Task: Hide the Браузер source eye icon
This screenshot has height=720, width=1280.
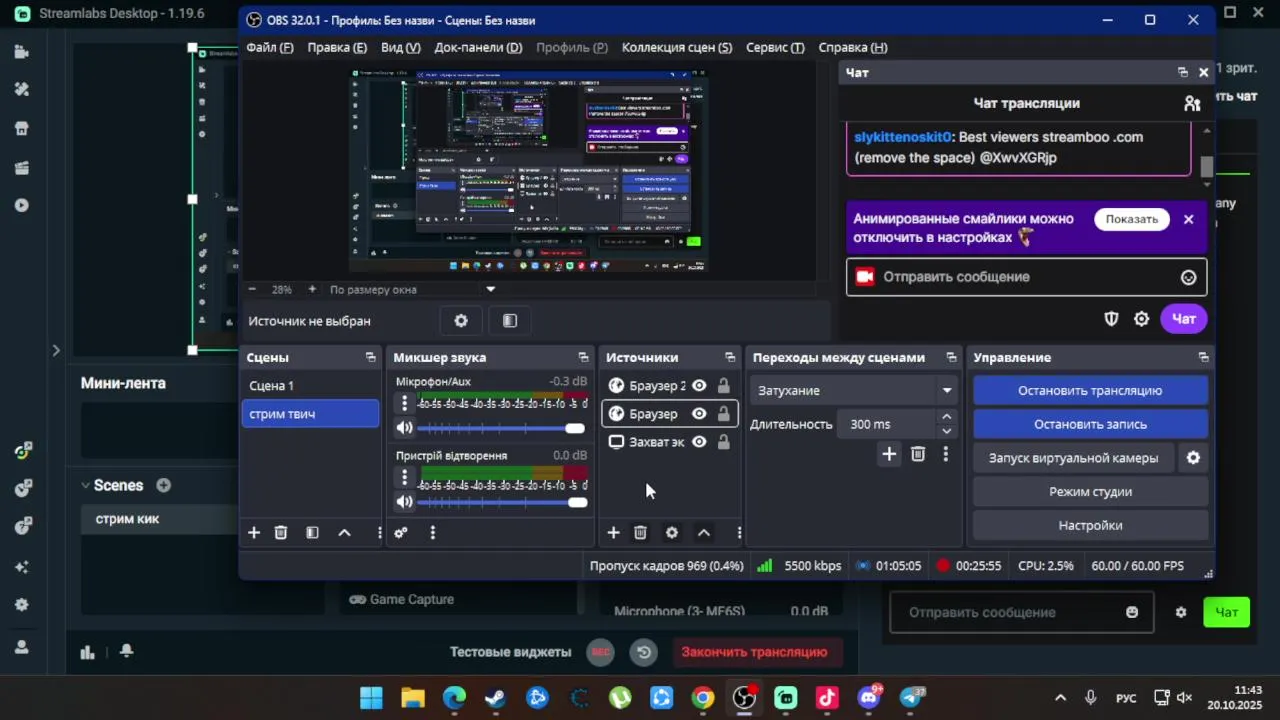Action: [x=699, y=414]
